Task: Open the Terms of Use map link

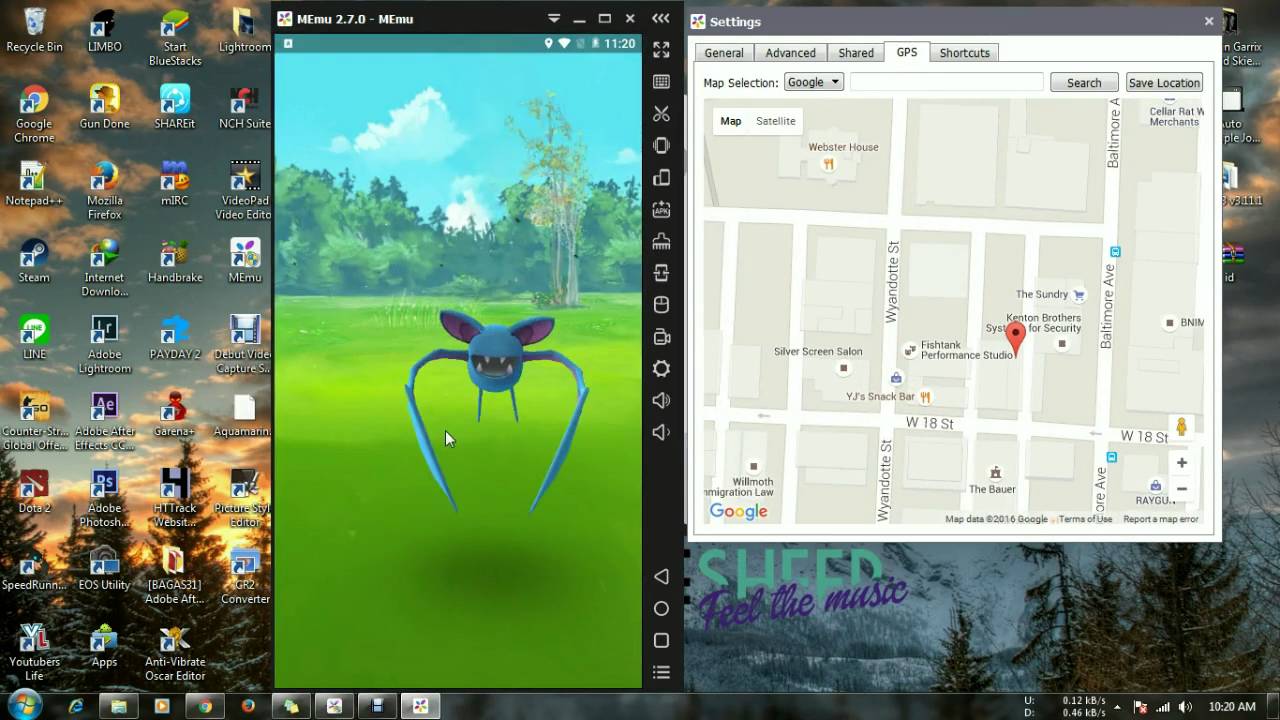Action: pyautogui.click(x=1085, y=519)
